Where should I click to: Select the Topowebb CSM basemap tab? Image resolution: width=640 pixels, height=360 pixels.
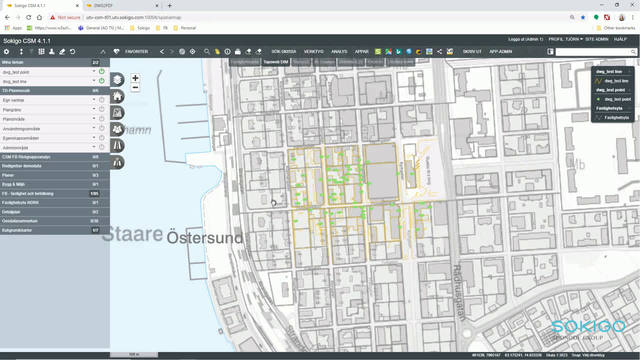tap(276, 62)
